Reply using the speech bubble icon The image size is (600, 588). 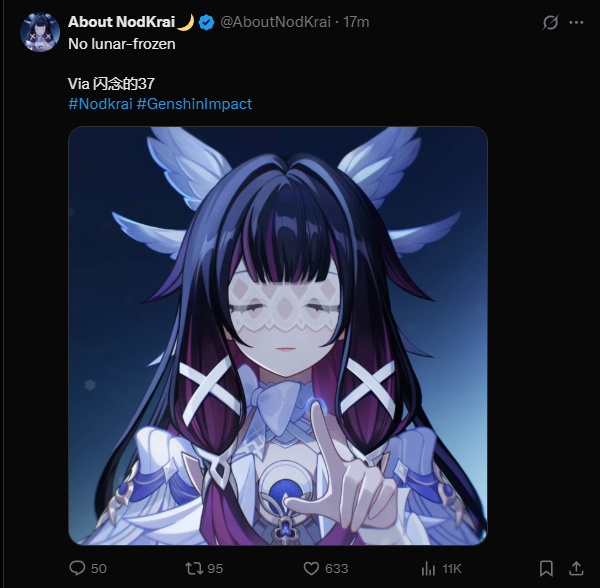pyautogui.click(x=77, y=568)
